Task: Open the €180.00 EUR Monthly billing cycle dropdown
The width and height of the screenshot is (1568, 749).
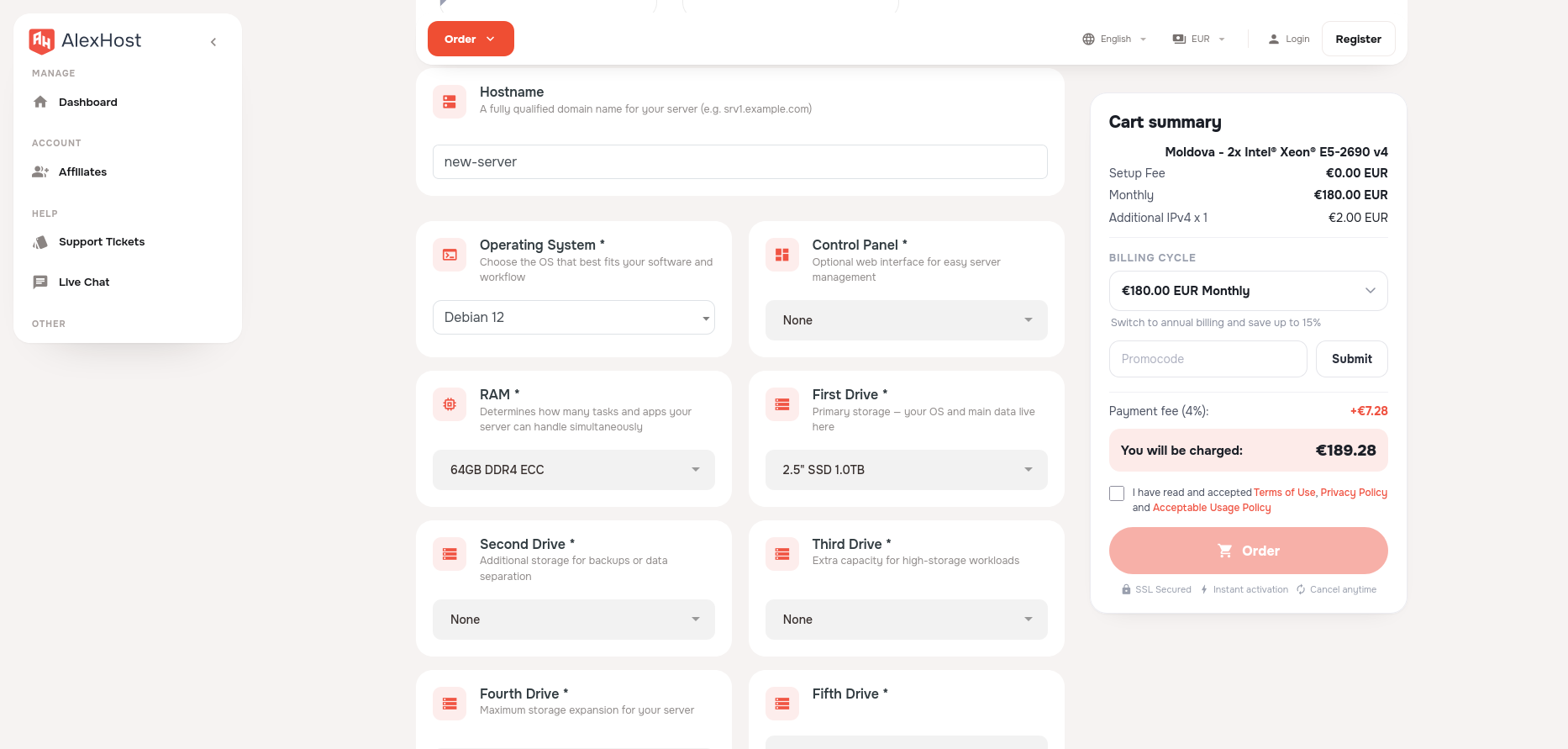Action: click(1249, 291)
